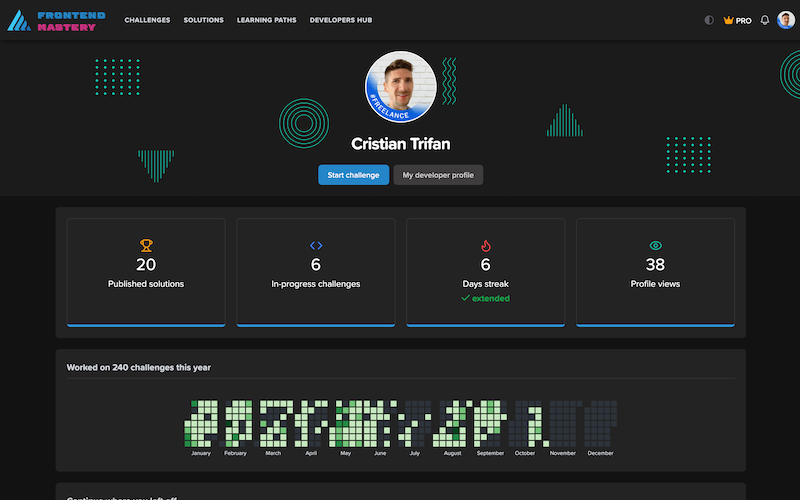The height and width of the screenshot is (500, 800).
Task: Go to Learning Paths
Action: point(267,20)
